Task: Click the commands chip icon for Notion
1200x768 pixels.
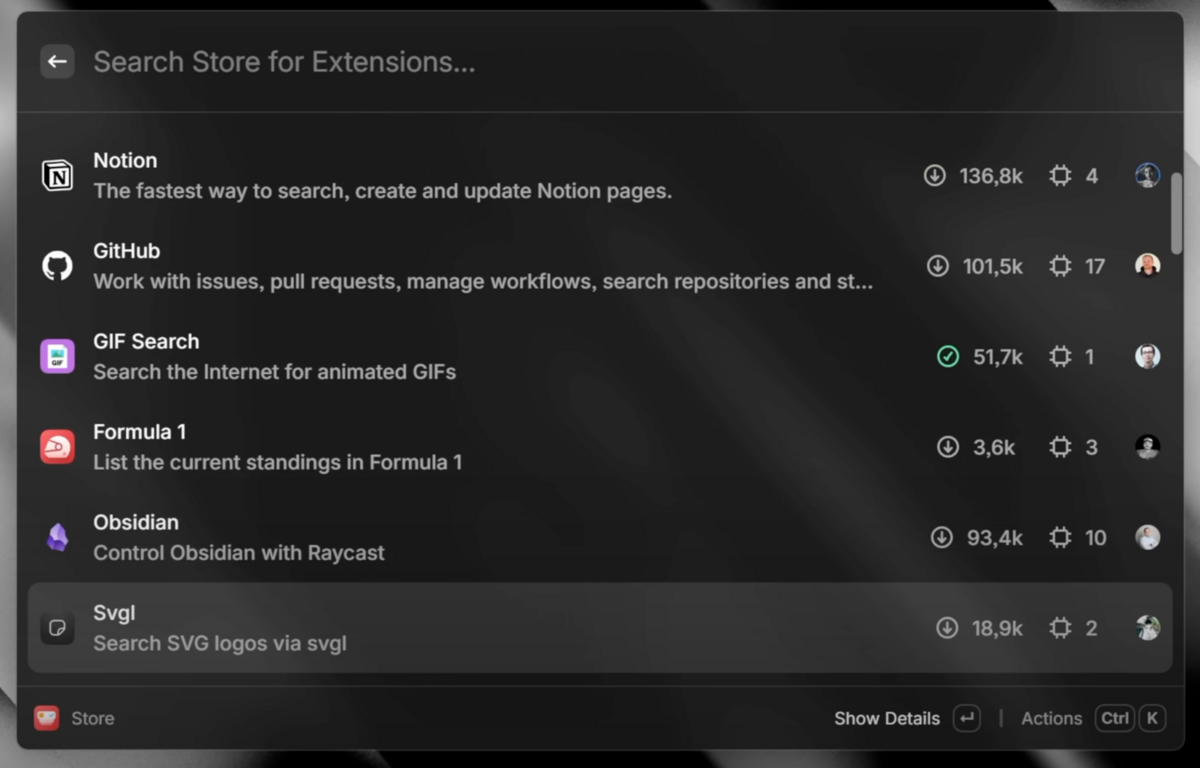Action: tap(1060, 176)
